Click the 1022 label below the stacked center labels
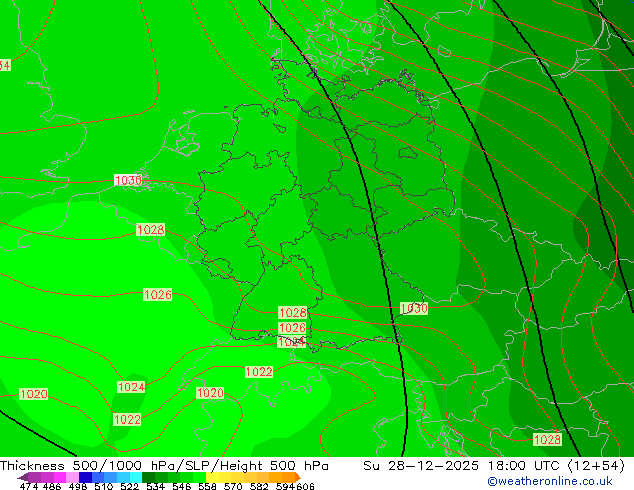This screenshot has width=634, height=490. click(x=259, y=372)
